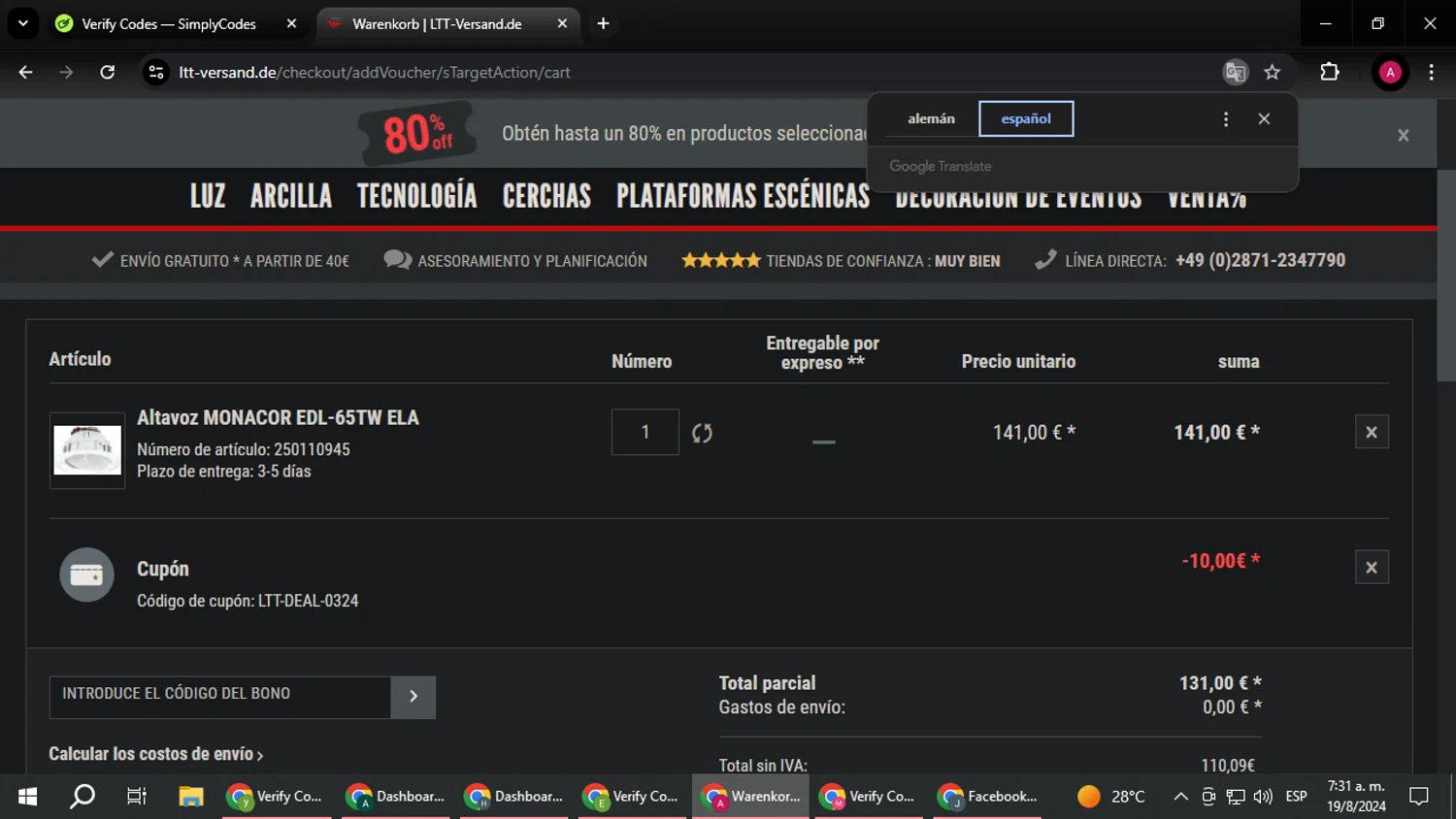Select the coupon discount -10,00€
Image resolution: width=1456 pixels, height=819 pixels.
[x=1220, y=561]
